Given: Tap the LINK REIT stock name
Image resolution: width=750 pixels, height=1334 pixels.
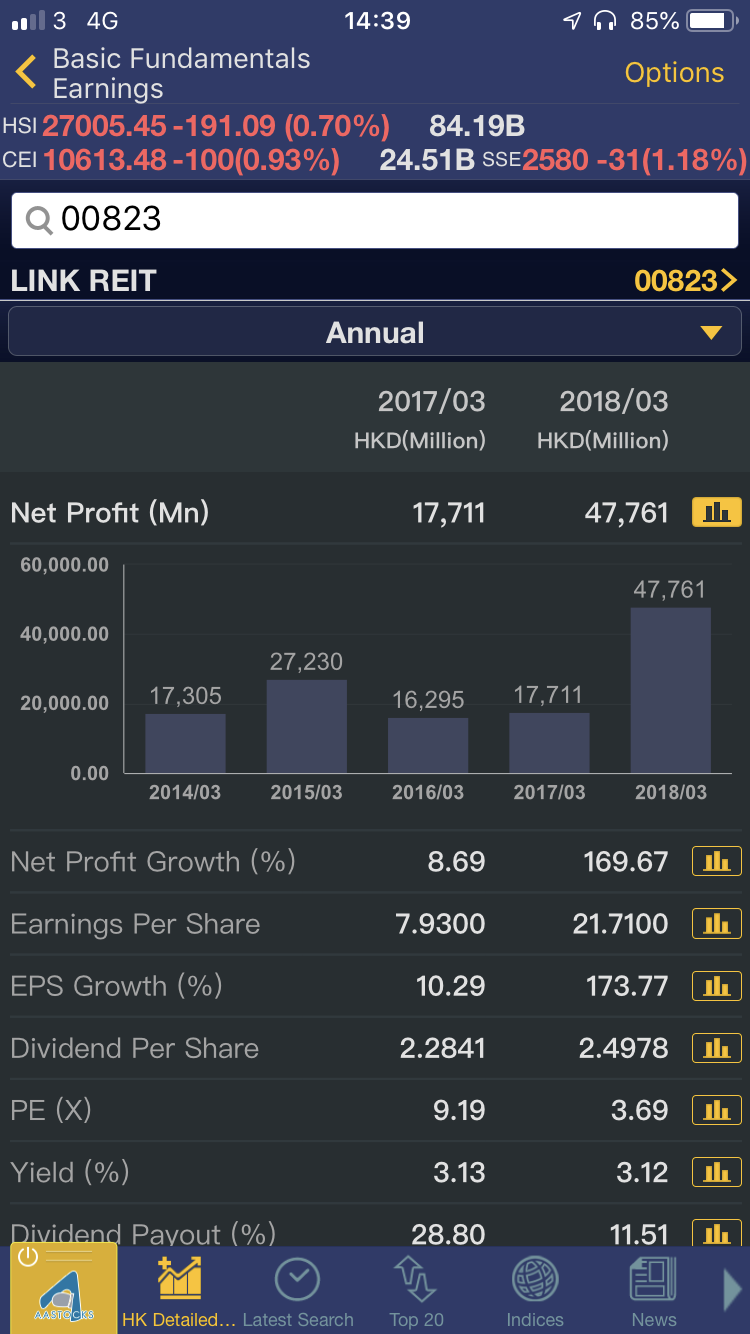Looking at the screenshot, I should tap(84, 281).
